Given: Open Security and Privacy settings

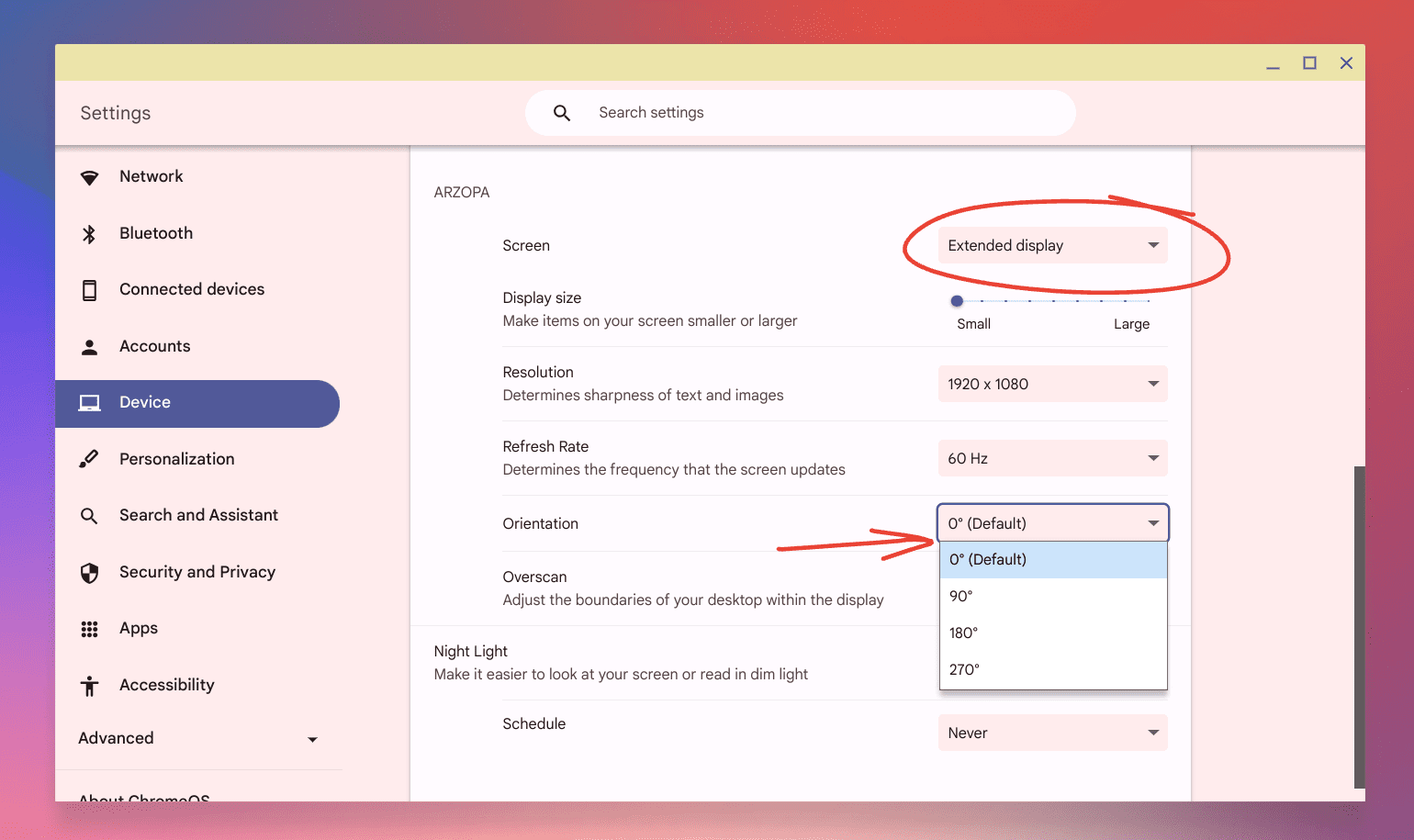Looking at the screenshot, I should 197,572.
